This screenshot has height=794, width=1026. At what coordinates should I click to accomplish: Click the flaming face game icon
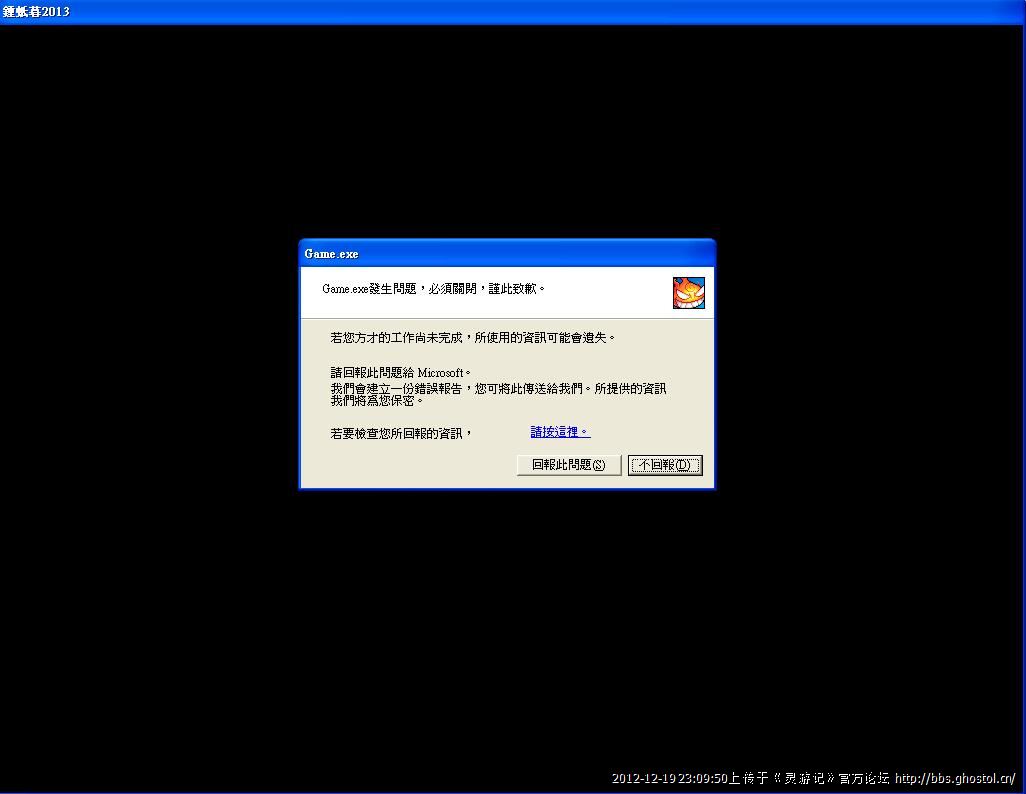(688, 293)
